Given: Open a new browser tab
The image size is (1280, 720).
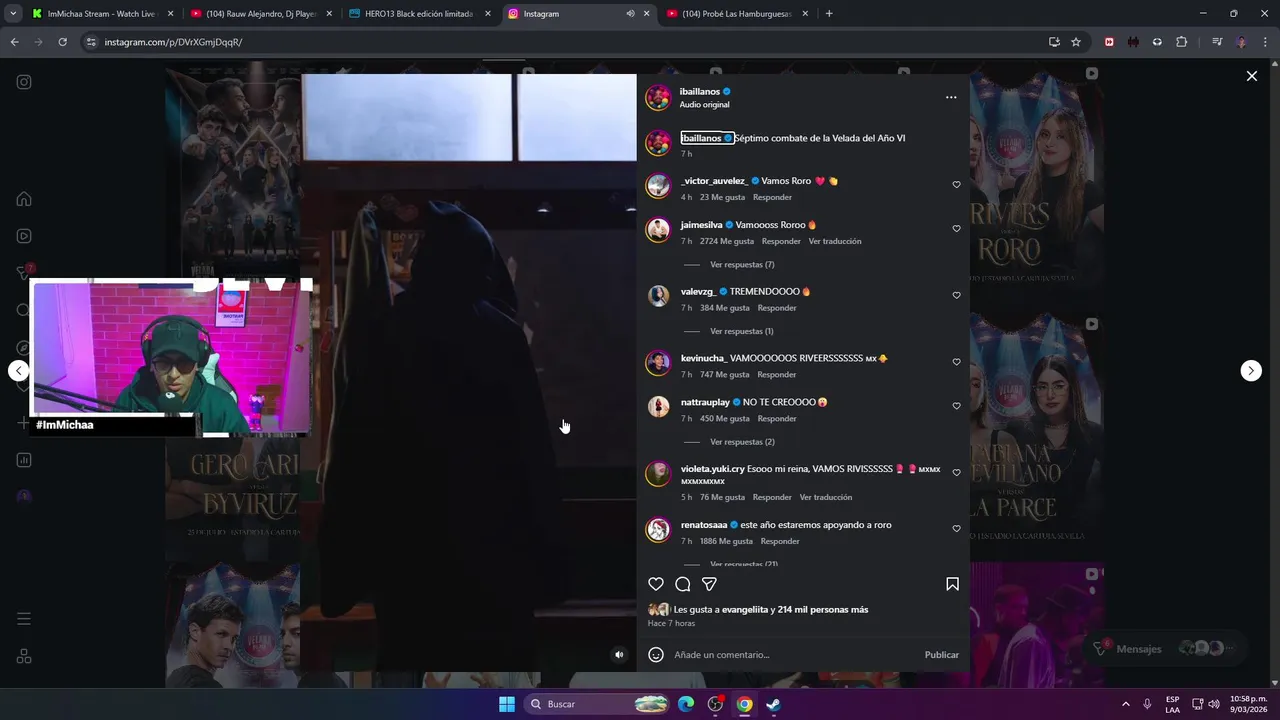Looking at the screenshot, I should click(829, 14).
